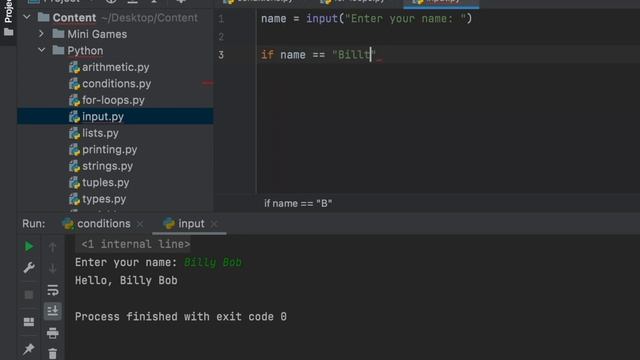The width and height of the screenshot is (640, 360).
Task: Open strings.py in project tree
Action: pyautogui.click(x=107, y=166)
